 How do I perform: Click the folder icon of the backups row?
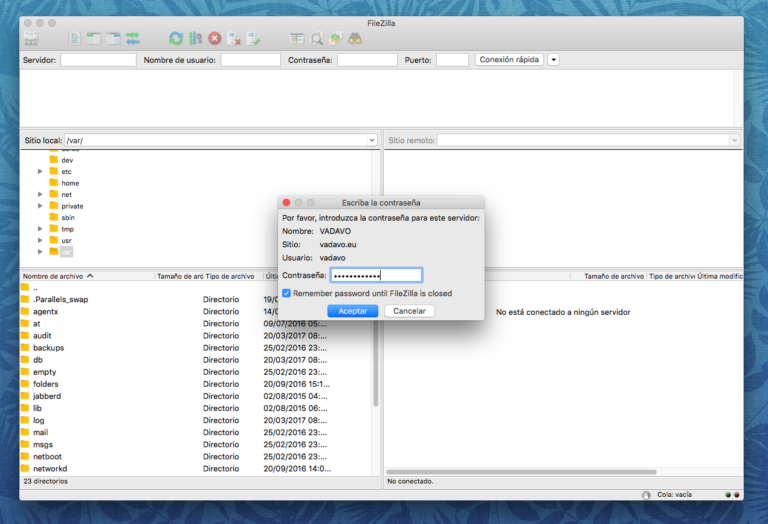tap(25, 348)
